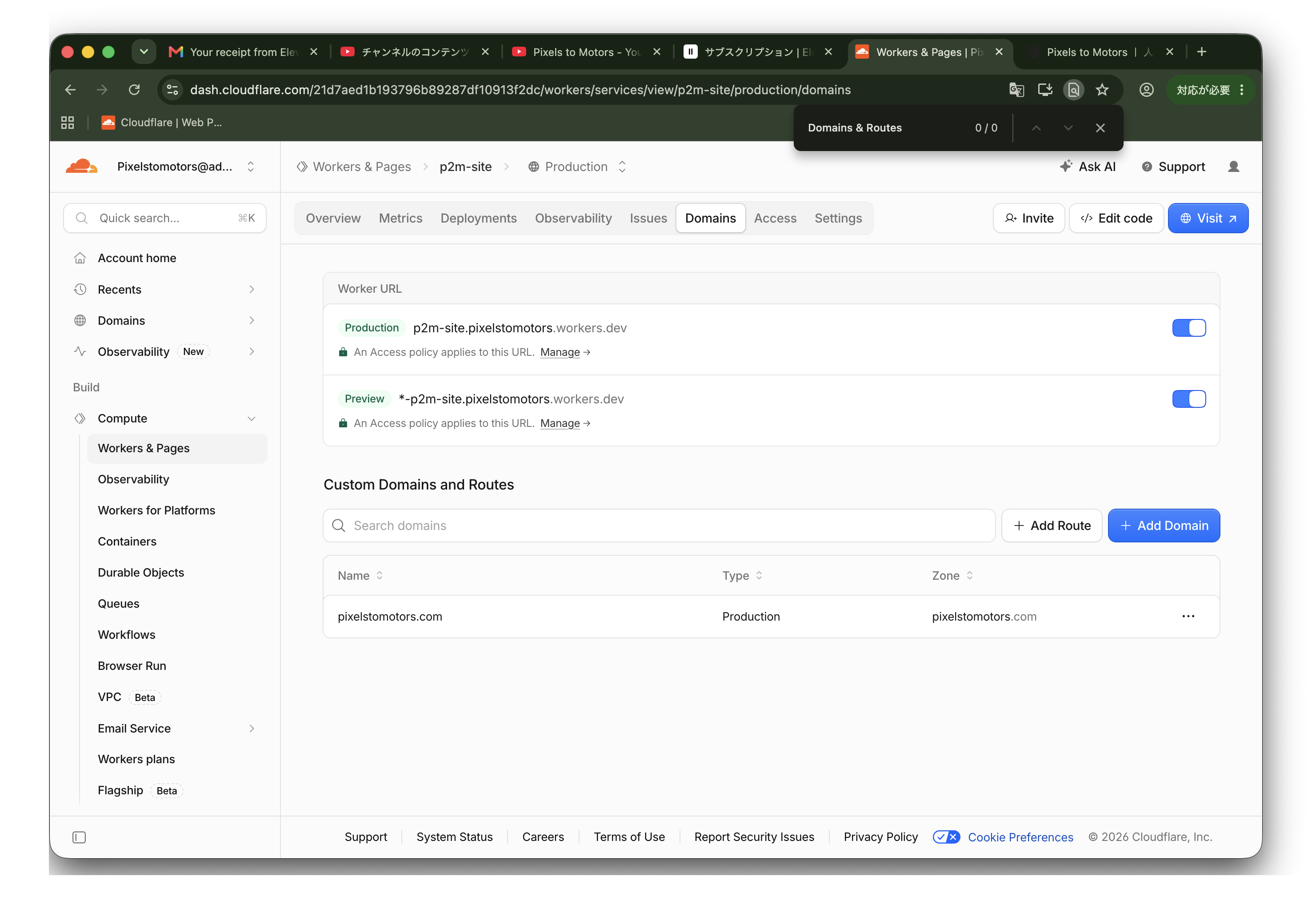Click the collapse sidebar icon at the bottom left
Image resolution: width=1312 pixels, height=924 pixels.
click(79, 836)
